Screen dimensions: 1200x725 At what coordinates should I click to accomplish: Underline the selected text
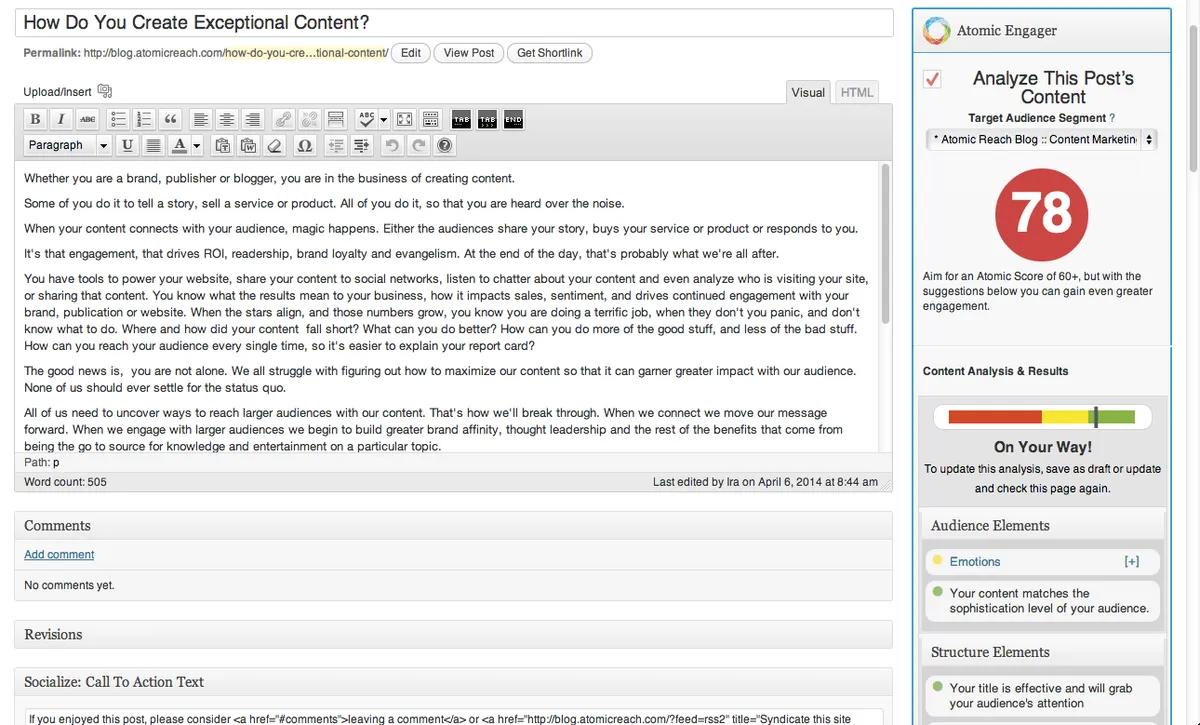pos(127,145)
